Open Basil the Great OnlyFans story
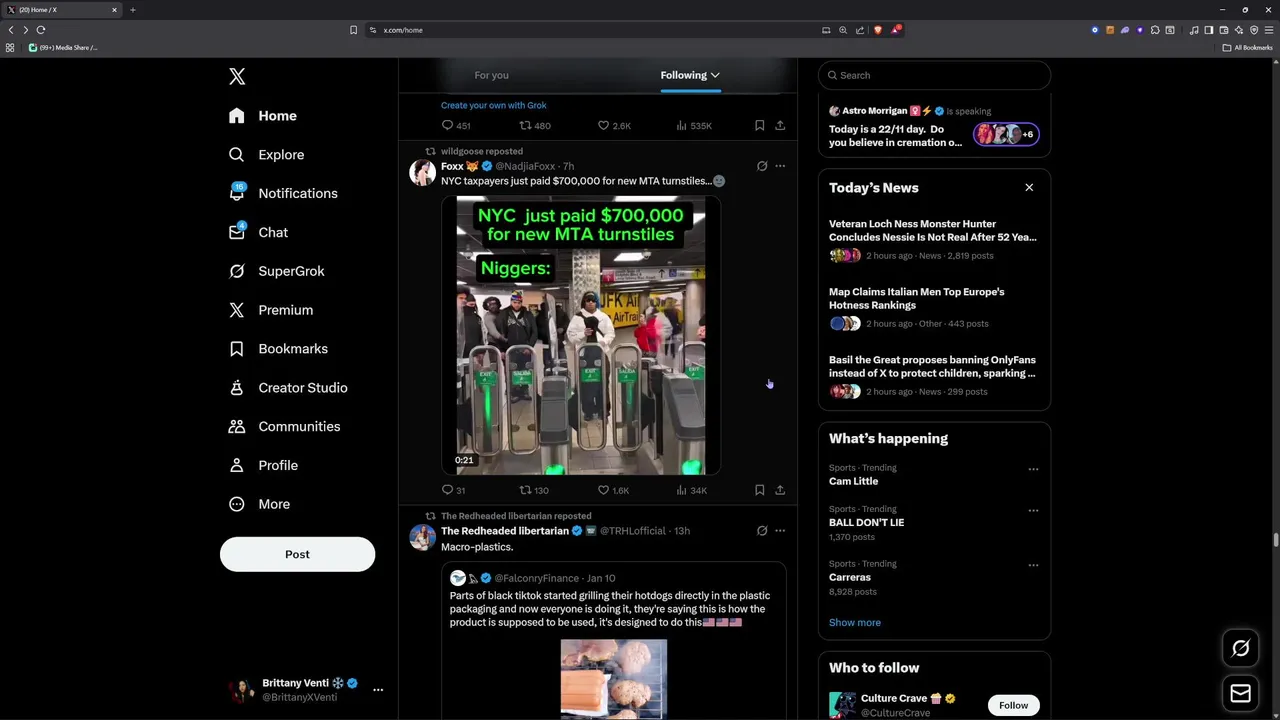 934,376
